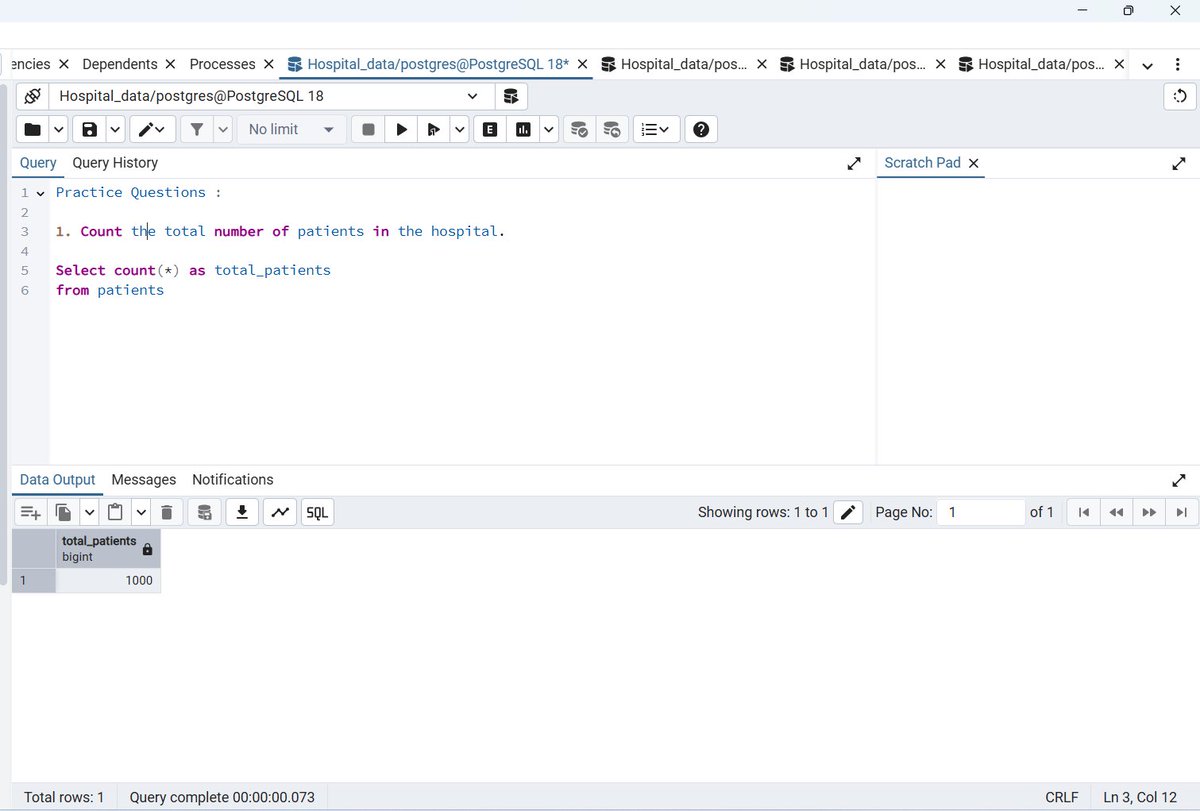Click the SQL button in results toolbar

click(317, 513)
